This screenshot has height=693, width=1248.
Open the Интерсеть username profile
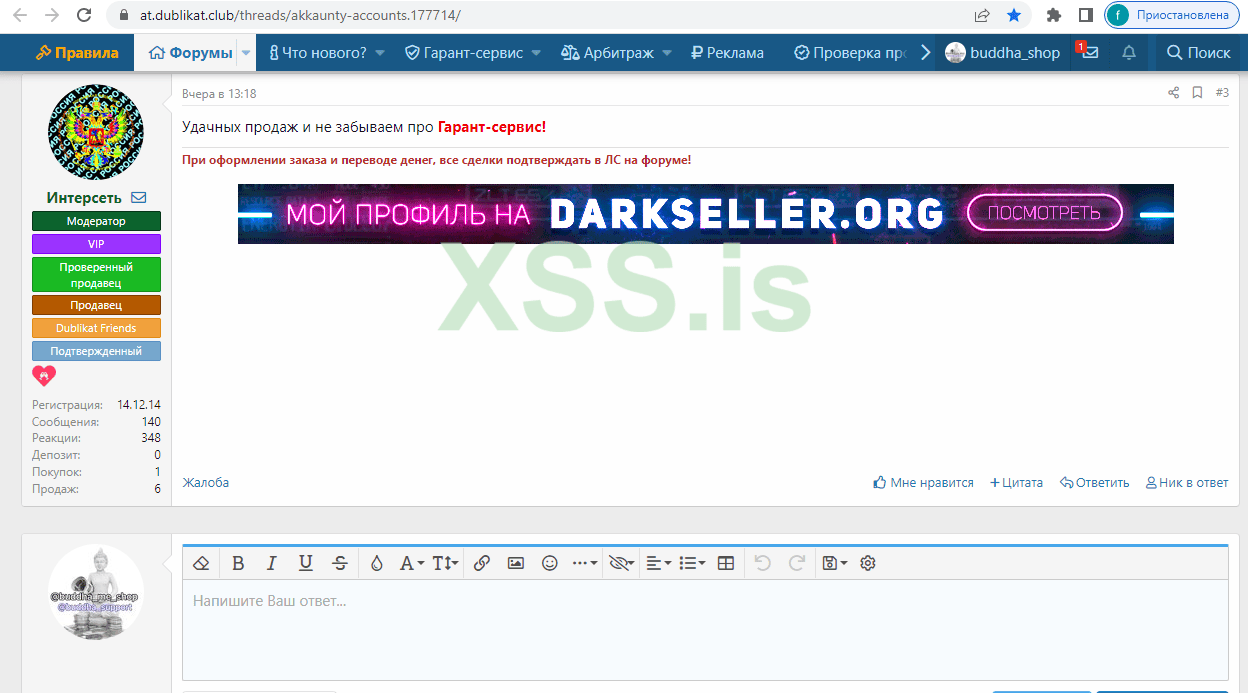84,198
